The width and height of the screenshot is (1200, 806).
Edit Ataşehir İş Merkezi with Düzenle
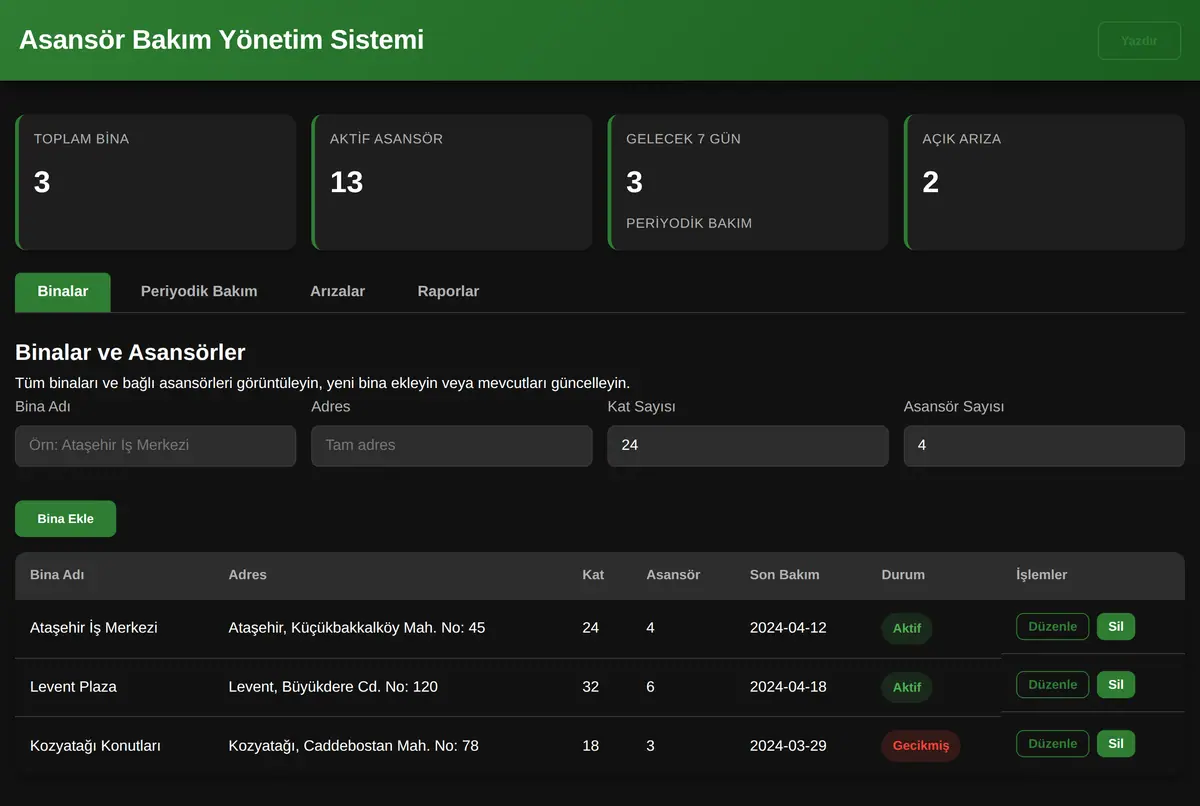point(1052,627)
